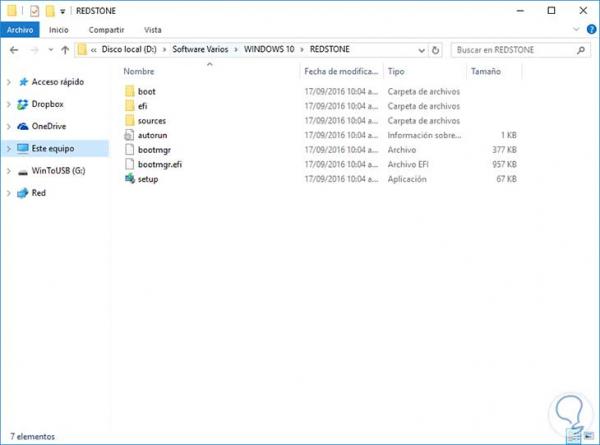Click the bootmgr.efi file icon

(x=130, y=164)
